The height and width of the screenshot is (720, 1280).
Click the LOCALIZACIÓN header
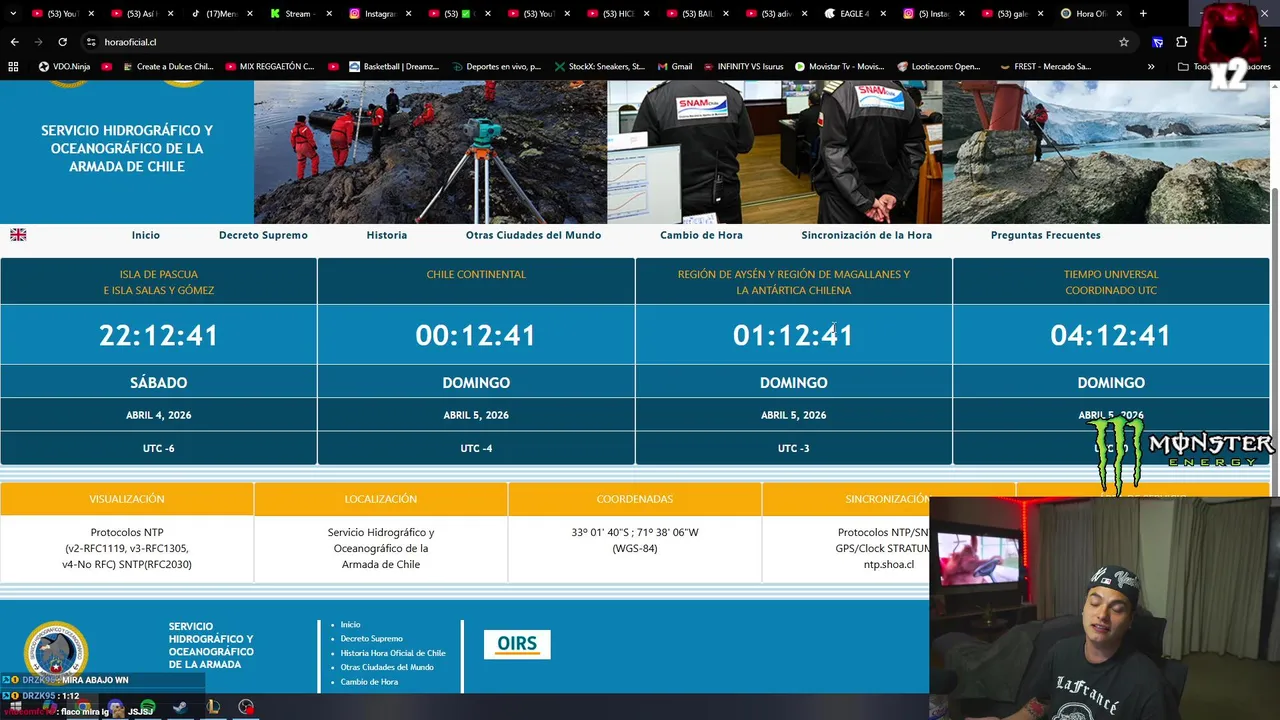pos(381,499)
